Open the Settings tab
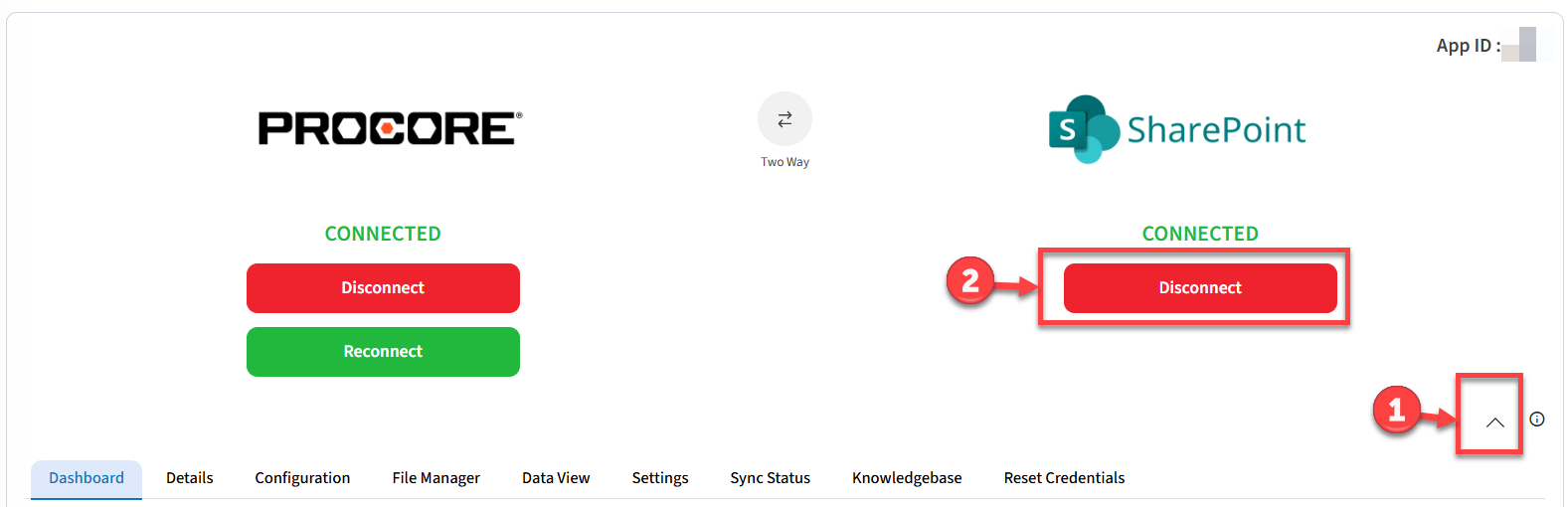 (660, 478)
